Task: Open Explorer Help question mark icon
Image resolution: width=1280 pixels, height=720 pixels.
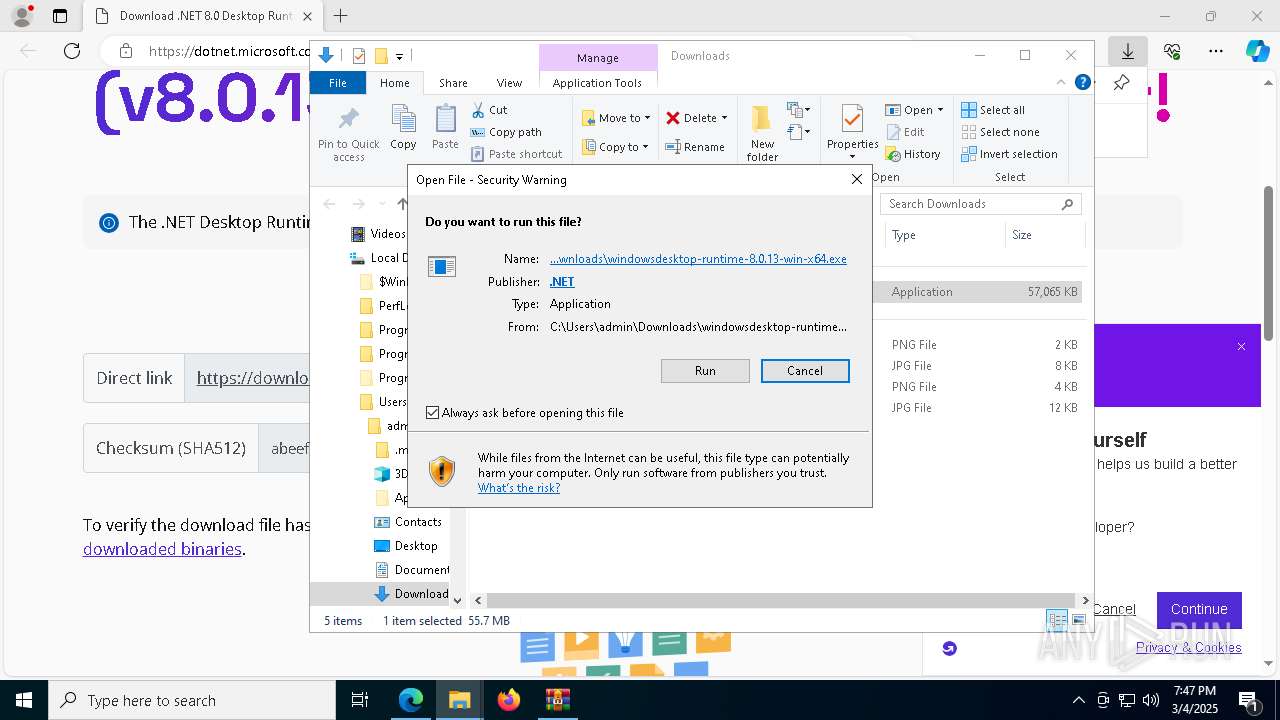Action: [x=1082, y=83]
